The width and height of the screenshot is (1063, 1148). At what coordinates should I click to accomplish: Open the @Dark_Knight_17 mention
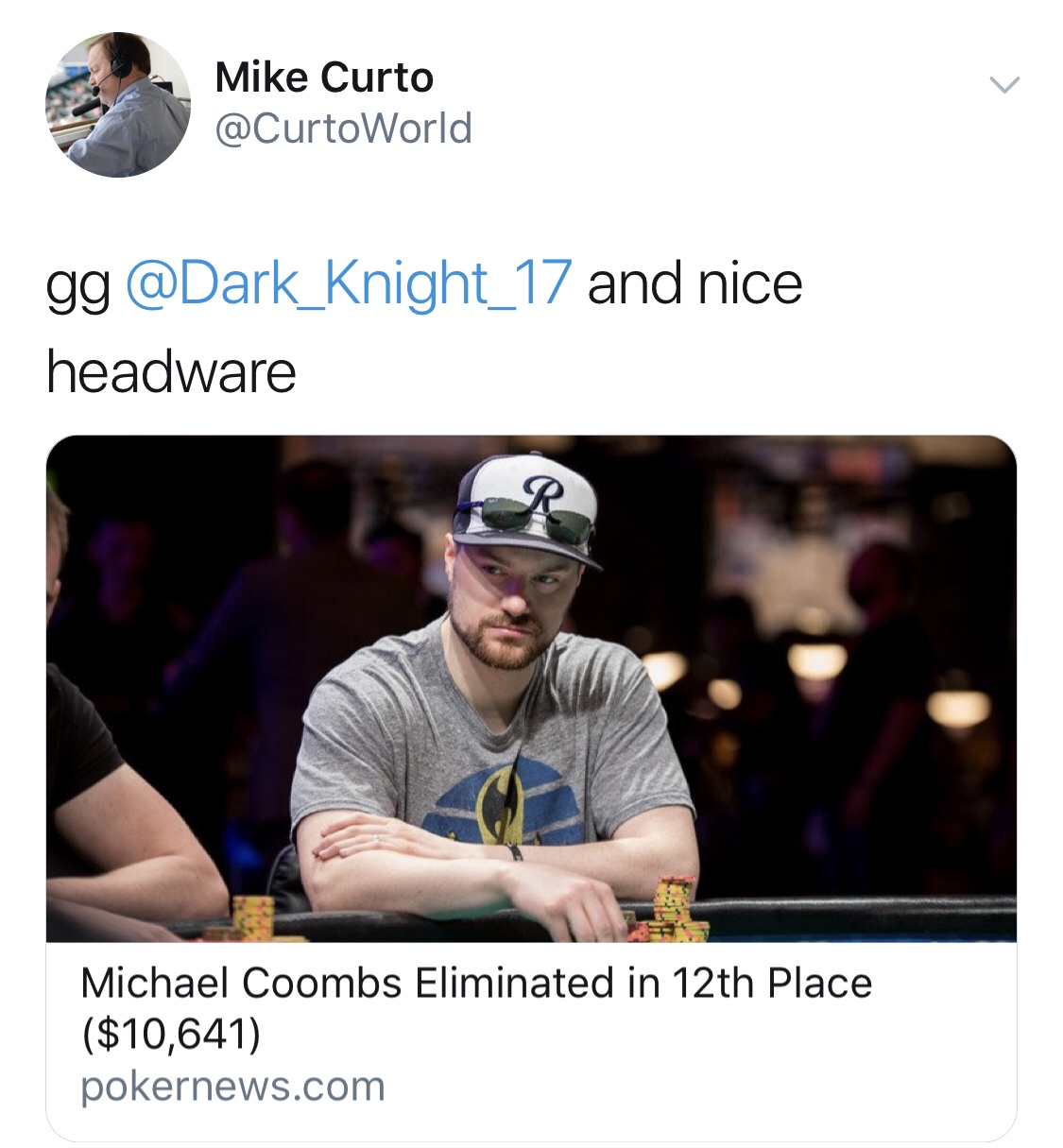348,284
